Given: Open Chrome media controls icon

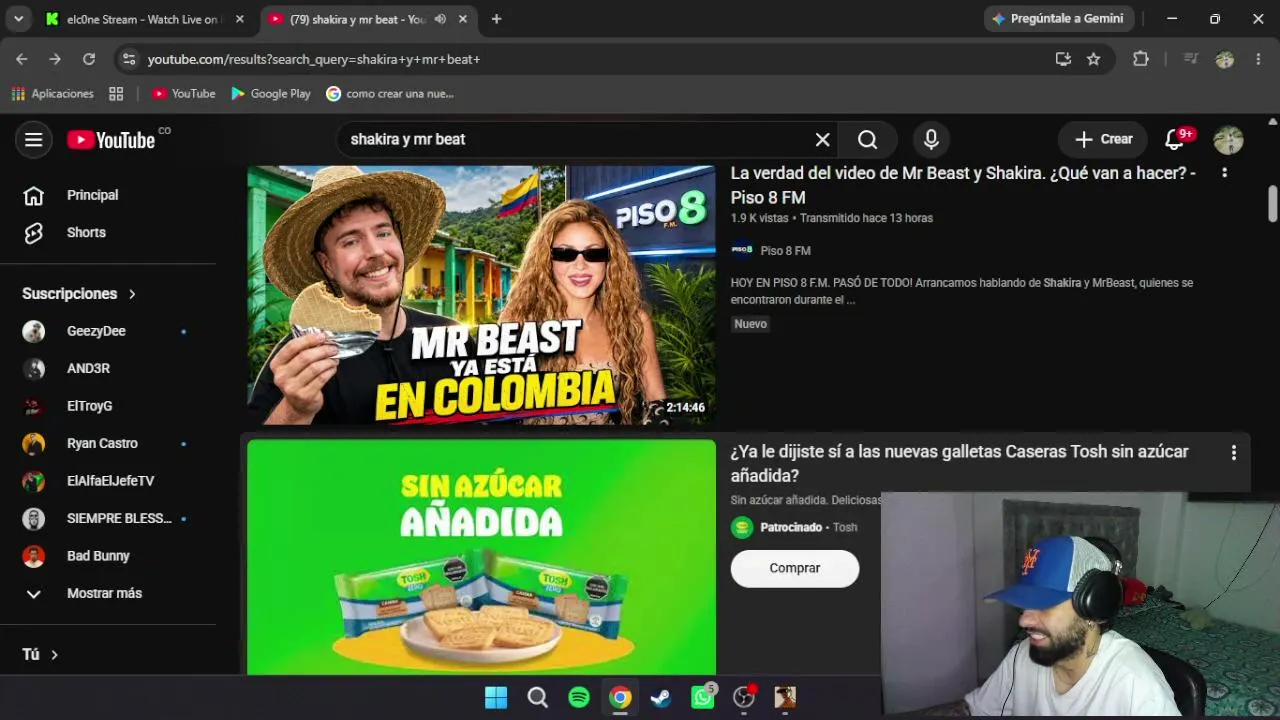Looking at the screenshot, I should [1190, 59].
